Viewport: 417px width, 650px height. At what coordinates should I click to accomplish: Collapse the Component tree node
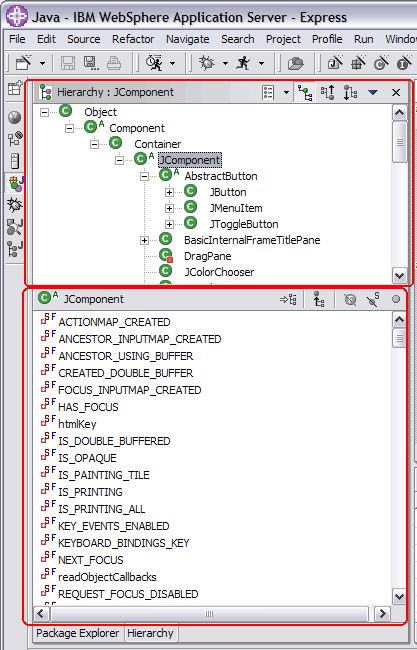70,129
